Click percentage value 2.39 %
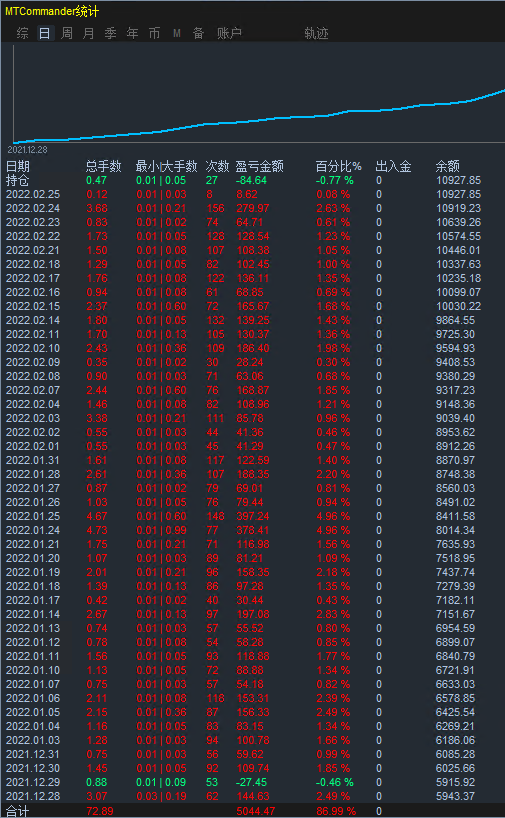This screenshot has width=505, height=818. pyautogui.click(x=333, y=698)
